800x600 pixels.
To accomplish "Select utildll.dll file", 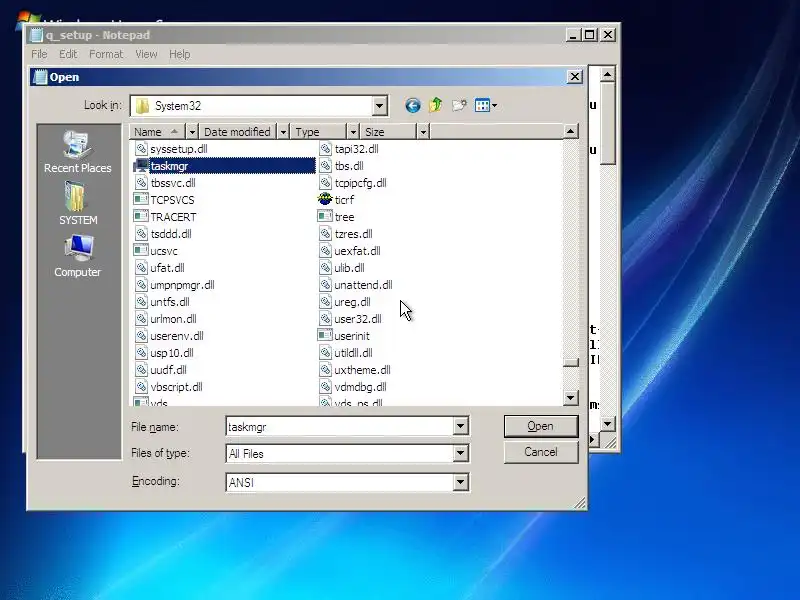I will 345,353.
